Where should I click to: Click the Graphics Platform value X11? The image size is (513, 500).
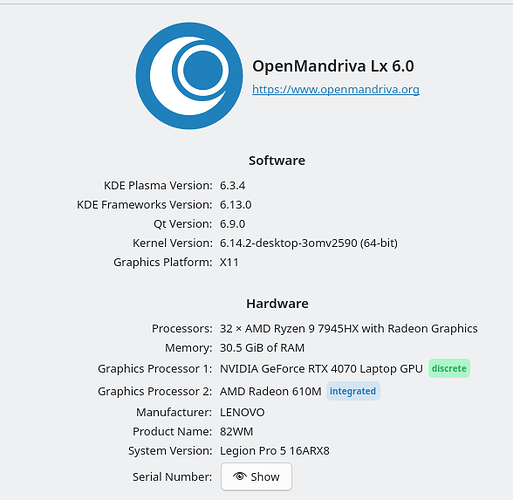coord(229,262)
